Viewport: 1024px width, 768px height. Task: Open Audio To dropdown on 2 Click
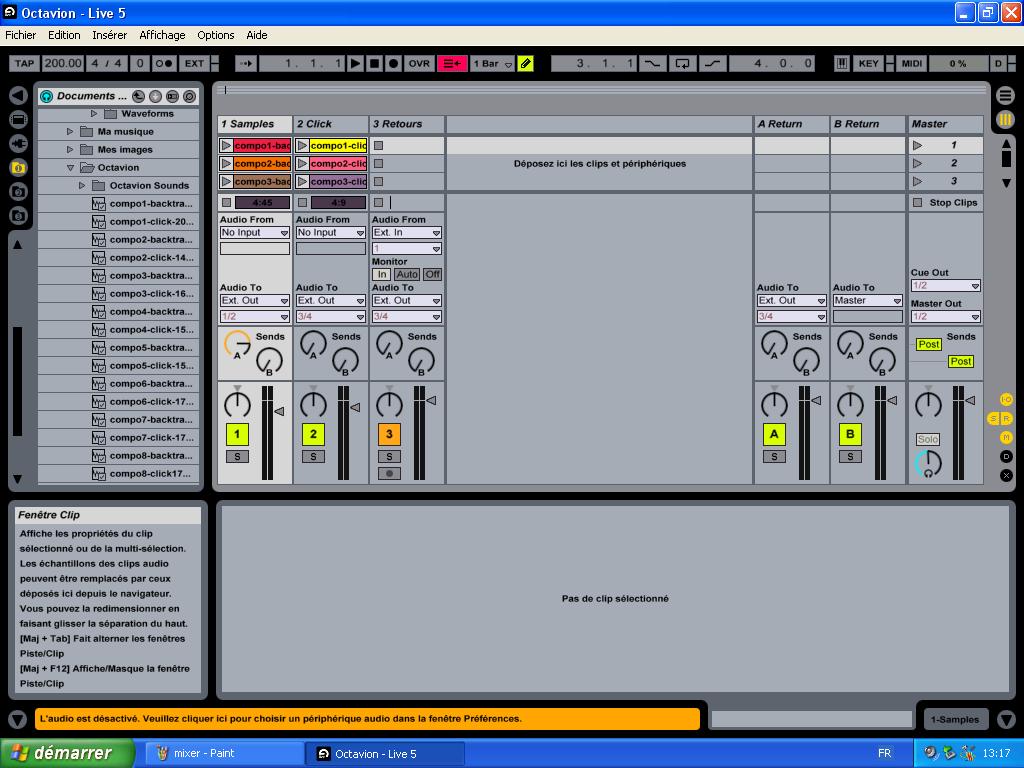click(x=330, y=300)
